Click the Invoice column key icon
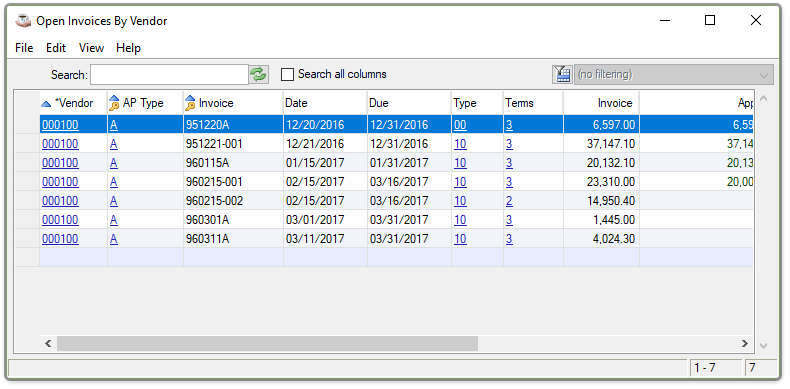The width and height of the screenshot is (790, 389). [190, 103]
